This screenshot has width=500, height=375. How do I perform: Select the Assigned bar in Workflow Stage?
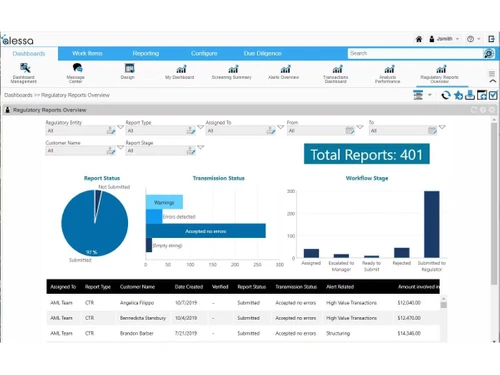311,253
